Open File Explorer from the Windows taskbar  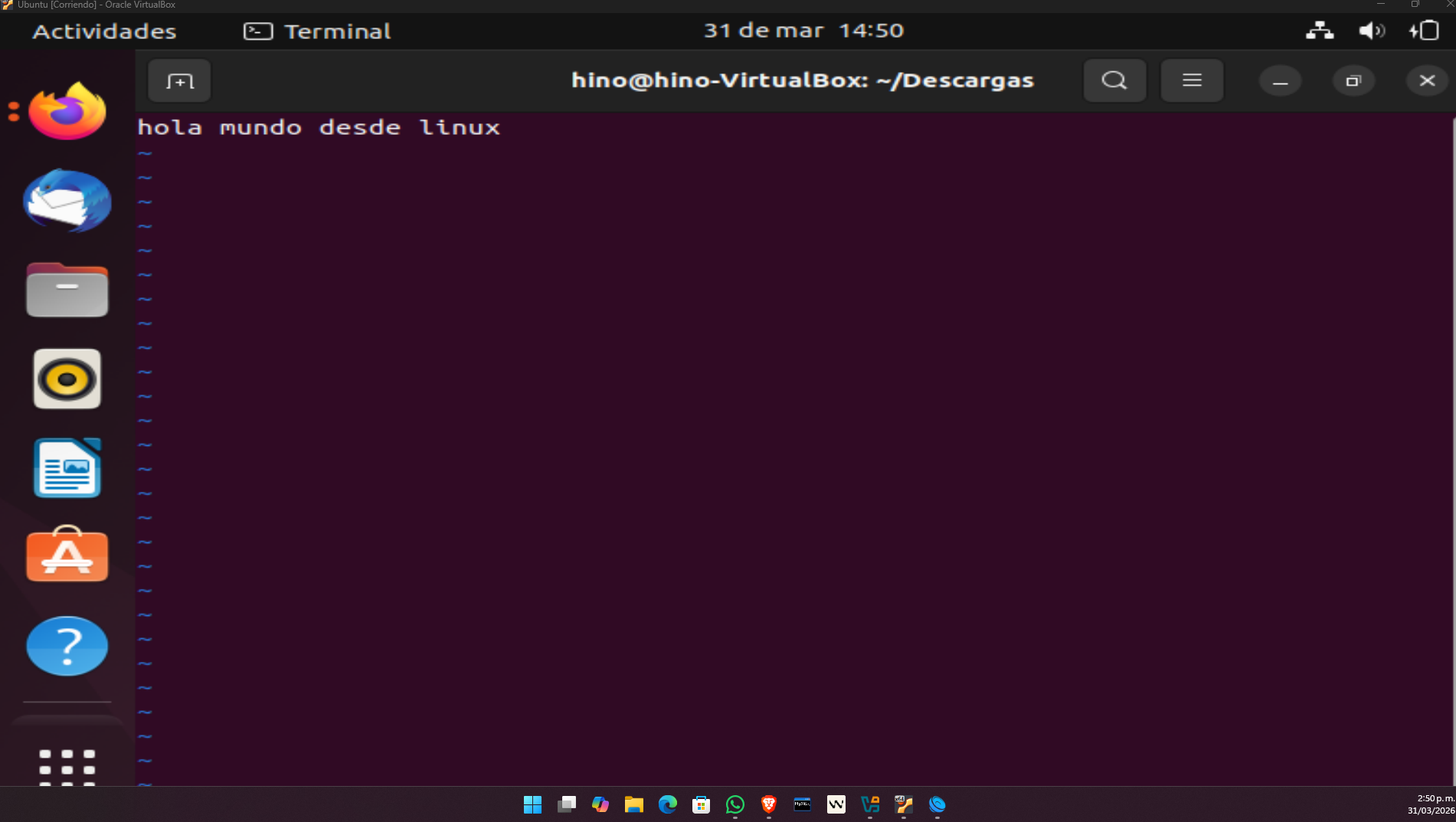pyautogui.click(x=634, y=804)
